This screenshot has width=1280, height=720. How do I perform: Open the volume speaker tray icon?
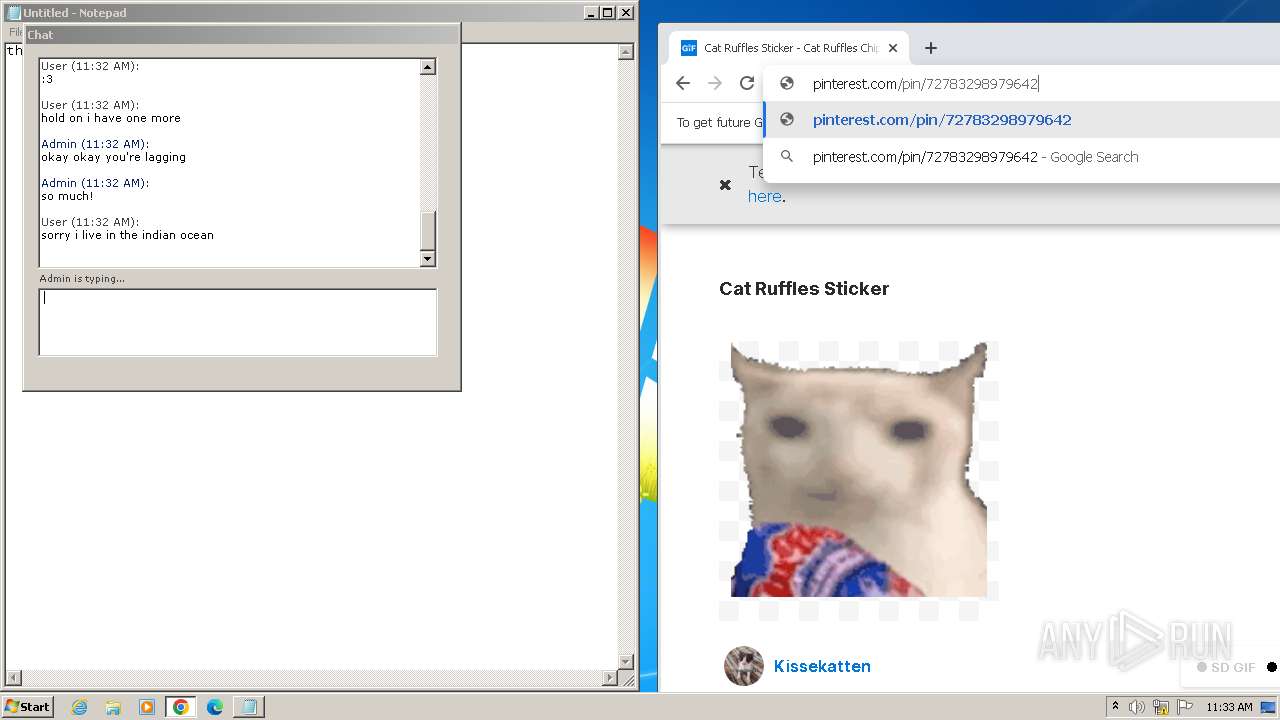click(1137, 707)
